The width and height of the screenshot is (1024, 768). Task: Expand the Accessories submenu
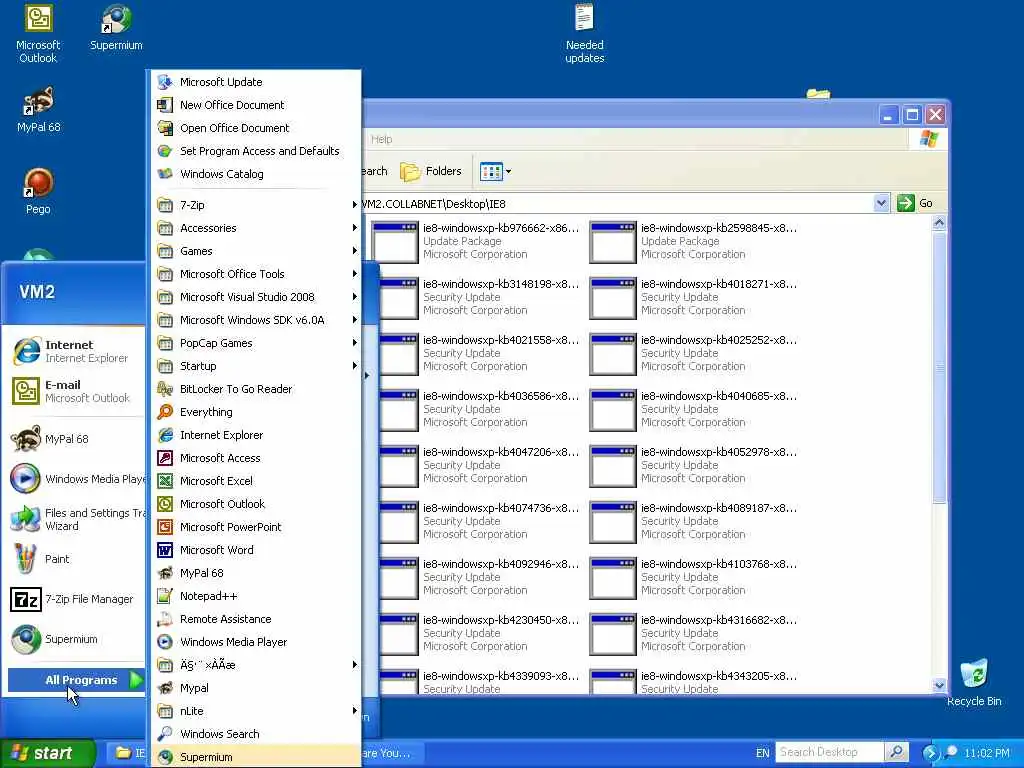click(256, 228)
